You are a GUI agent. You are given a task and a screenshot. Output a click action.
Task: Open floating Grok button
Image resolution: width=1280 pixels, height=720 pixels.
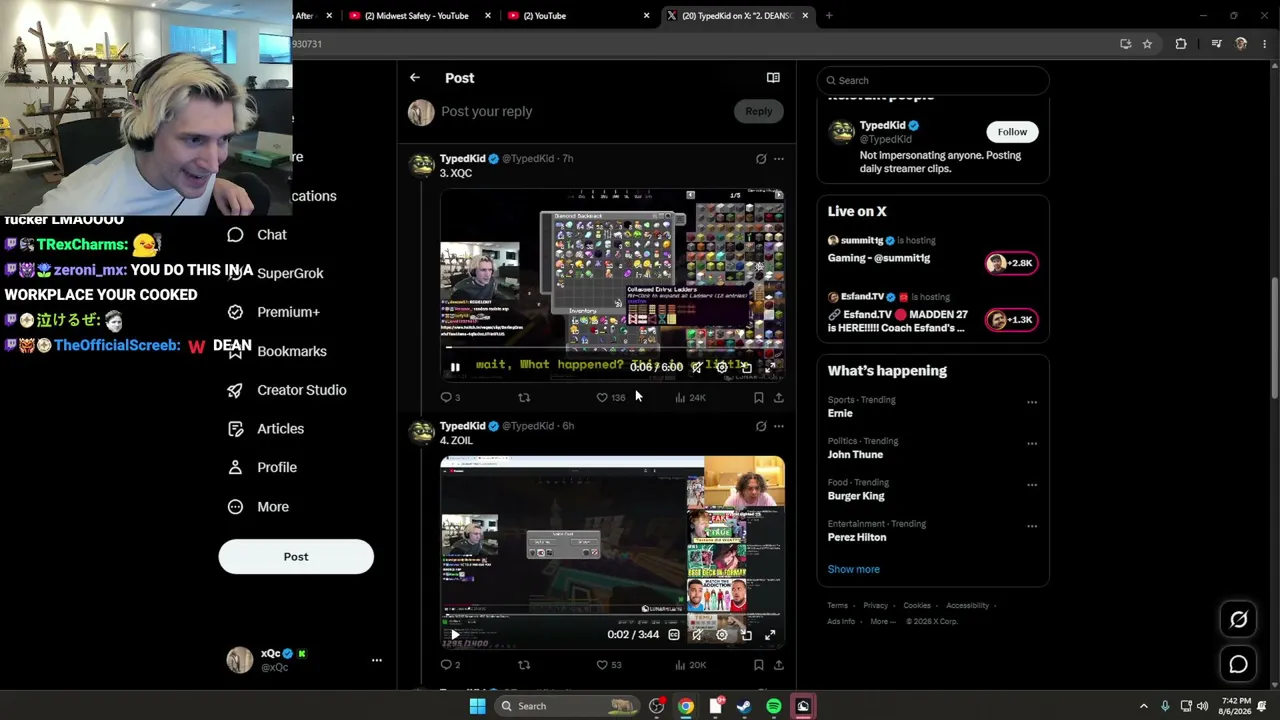pos(1238,620)
